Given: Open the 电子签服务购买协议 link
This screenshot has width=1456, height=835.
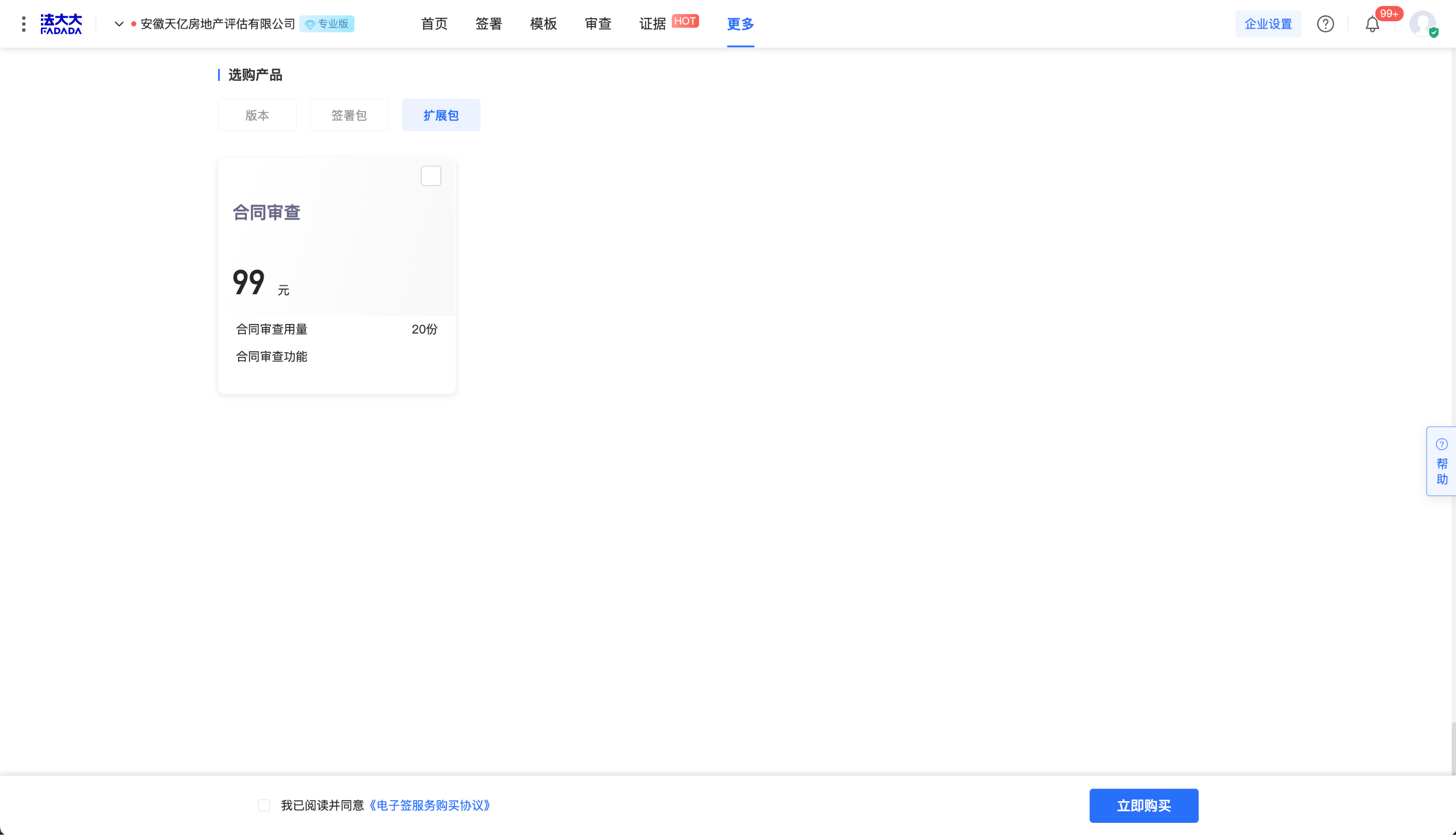Looking at the screenshot, I should click(429, 805).
